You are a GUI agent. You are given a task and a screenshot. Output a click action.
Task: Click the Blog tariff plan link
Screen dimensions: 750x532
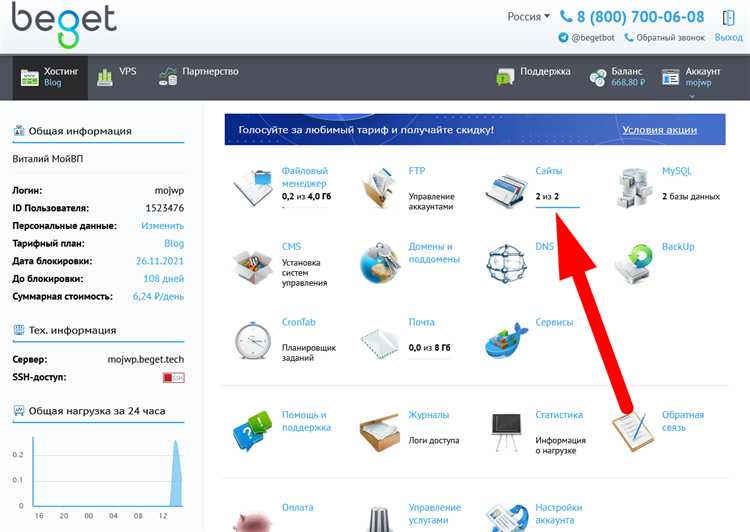click(174, 244)
